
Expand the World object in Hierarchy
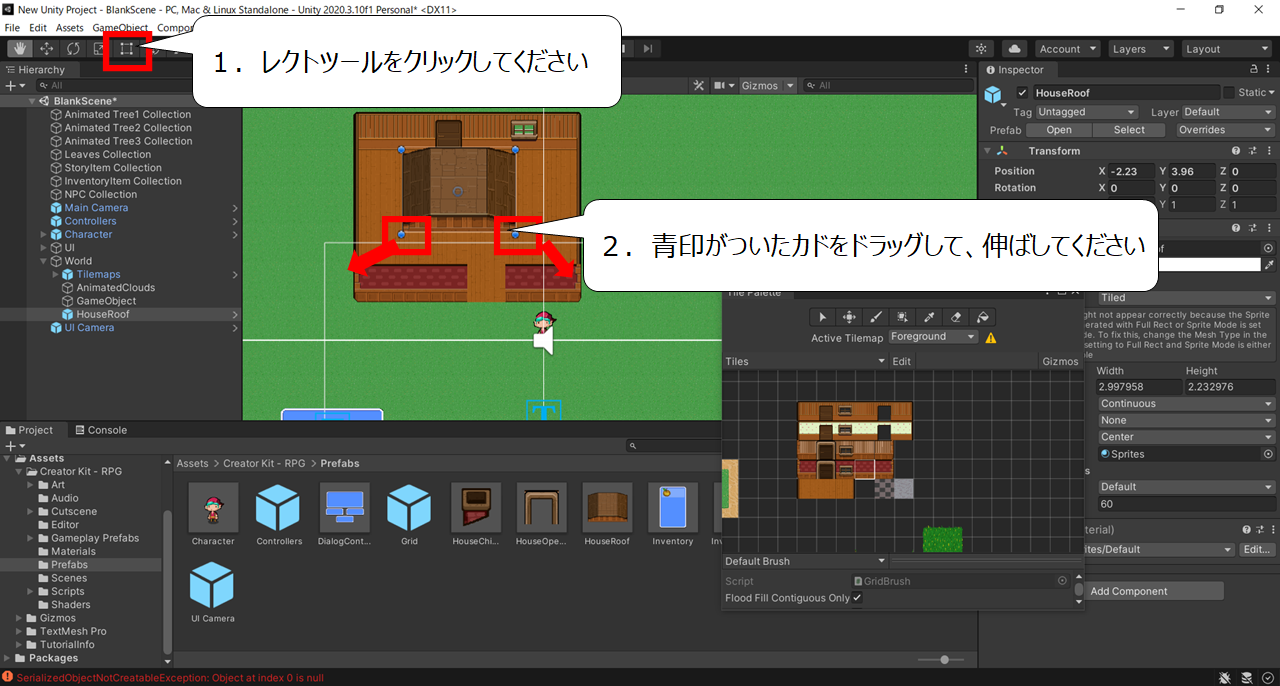[43, 261]
